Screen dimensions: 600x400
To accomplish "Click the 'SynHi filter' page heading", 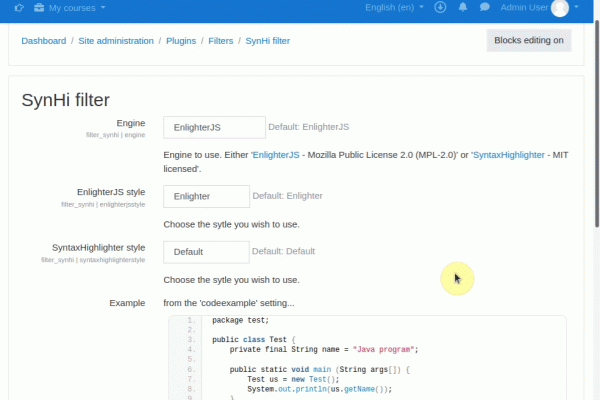I will [65, 100].
